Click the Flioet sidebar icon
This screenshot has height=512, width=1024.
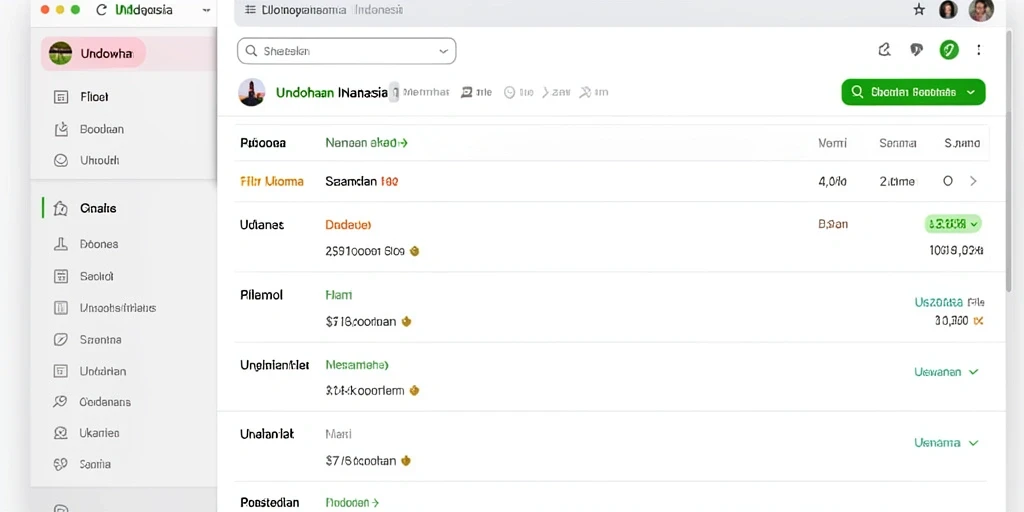(x=61, y=97)
